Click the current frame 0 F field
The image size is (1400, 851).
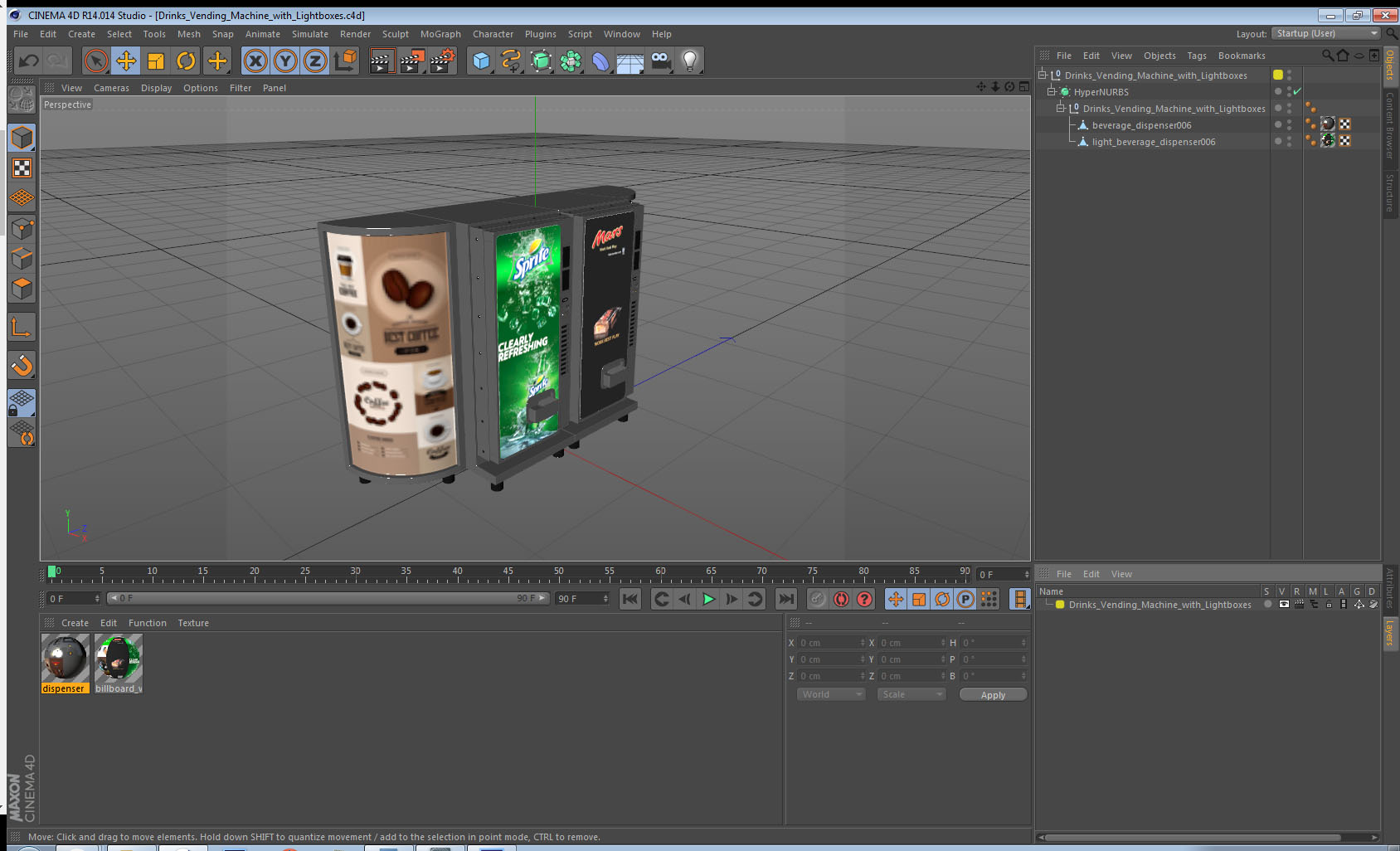(x=1004, y=574)
